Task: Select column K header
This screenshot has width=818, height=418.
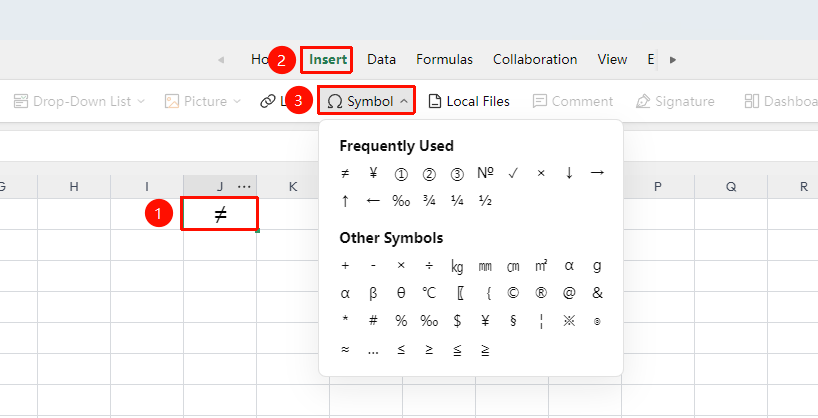Action: tap(293, 187)
